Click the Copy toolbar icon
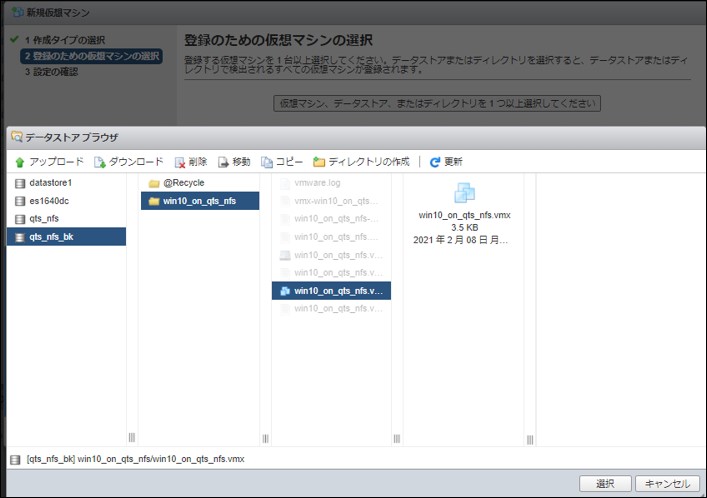This screenshot has height=498, width=707. pos(267,162)
